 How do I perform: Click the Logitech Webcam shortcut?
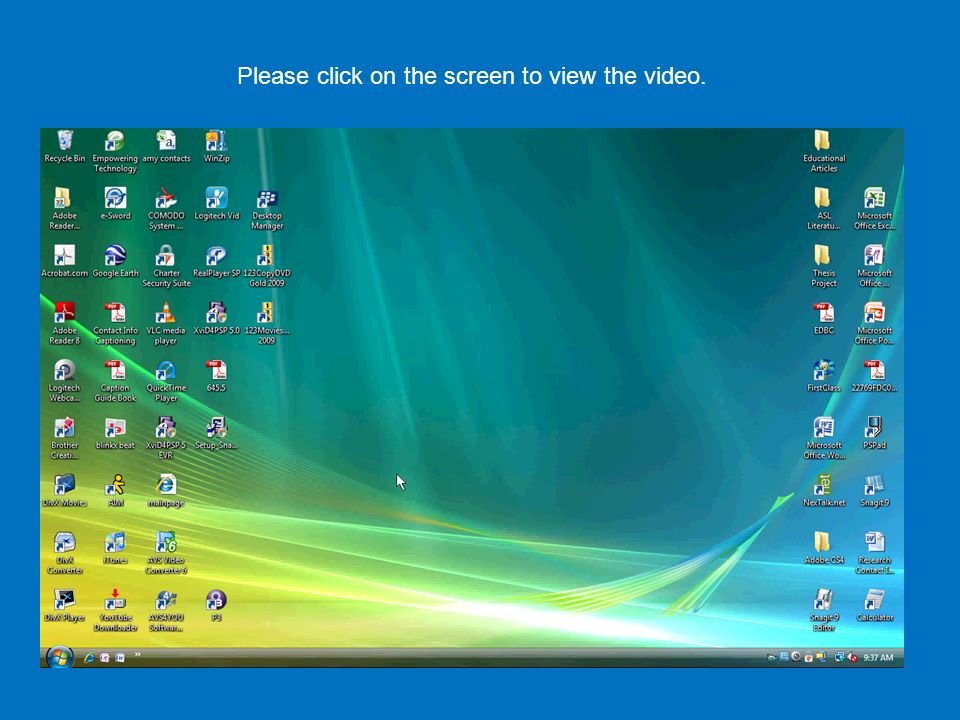[64, 380]
